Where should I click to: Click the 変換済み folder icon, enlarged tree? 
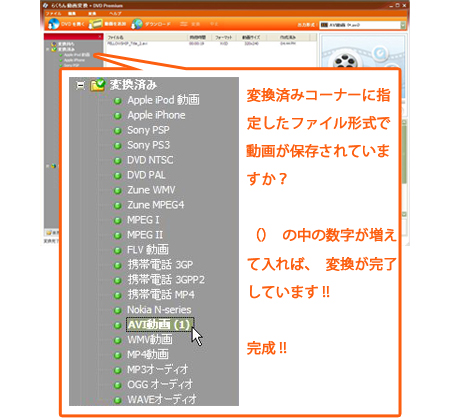pos(98,85)
